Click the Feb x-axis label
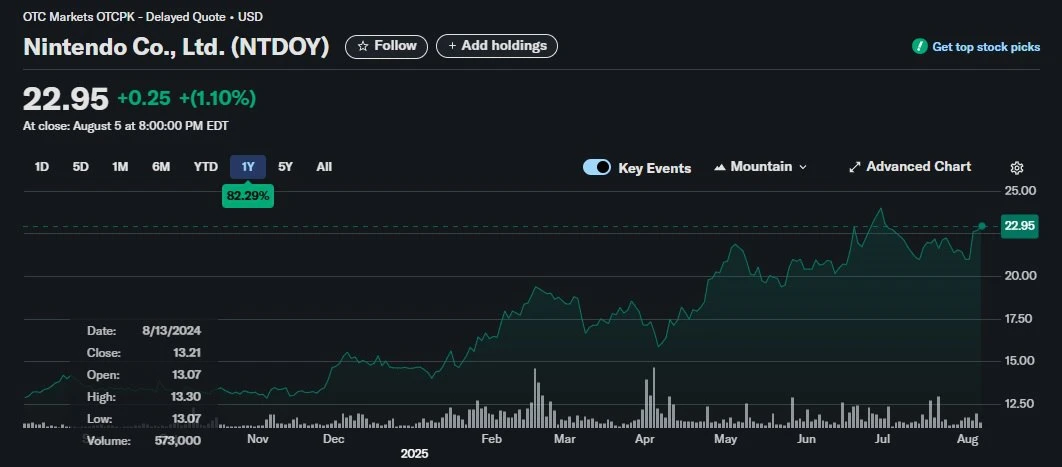The height and width of the screenshot is (467, 1062). tap(491, 439)
